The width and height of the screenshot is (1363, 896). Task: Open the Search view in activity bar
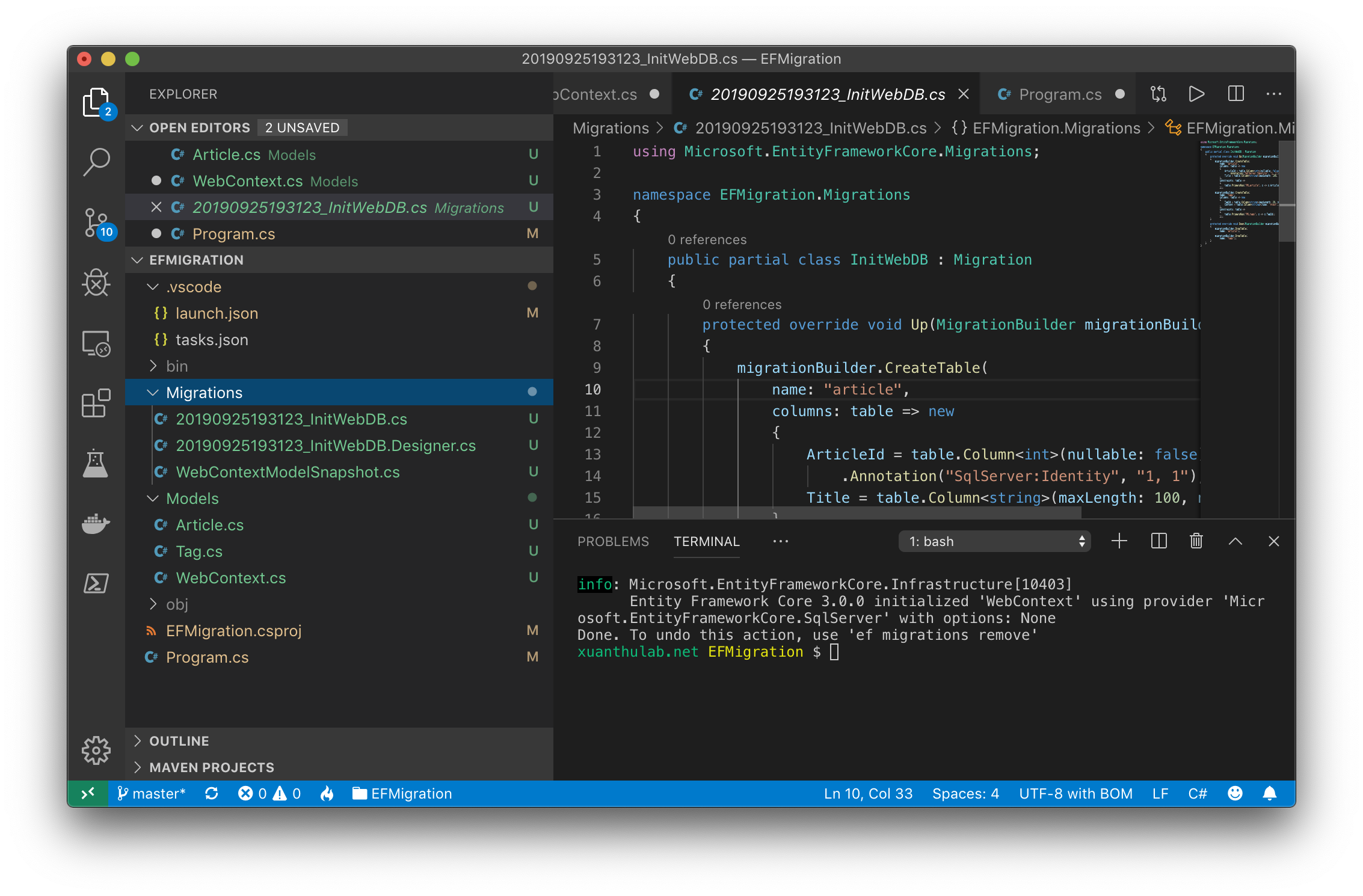click(96, 162)
